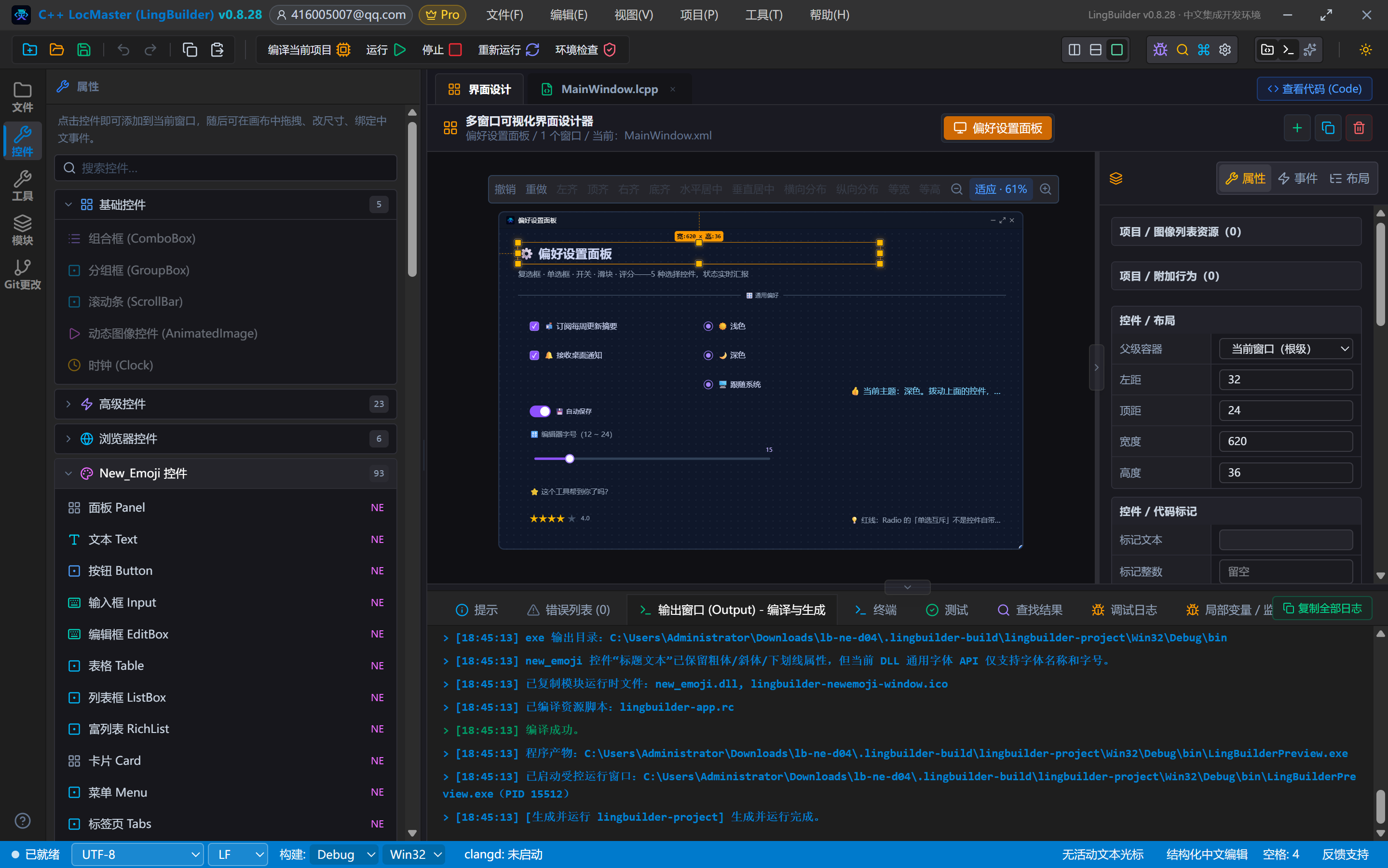Click 编译当前项目 button
The height and width of the screenshot is (868, 1388).
coord(309,50)
